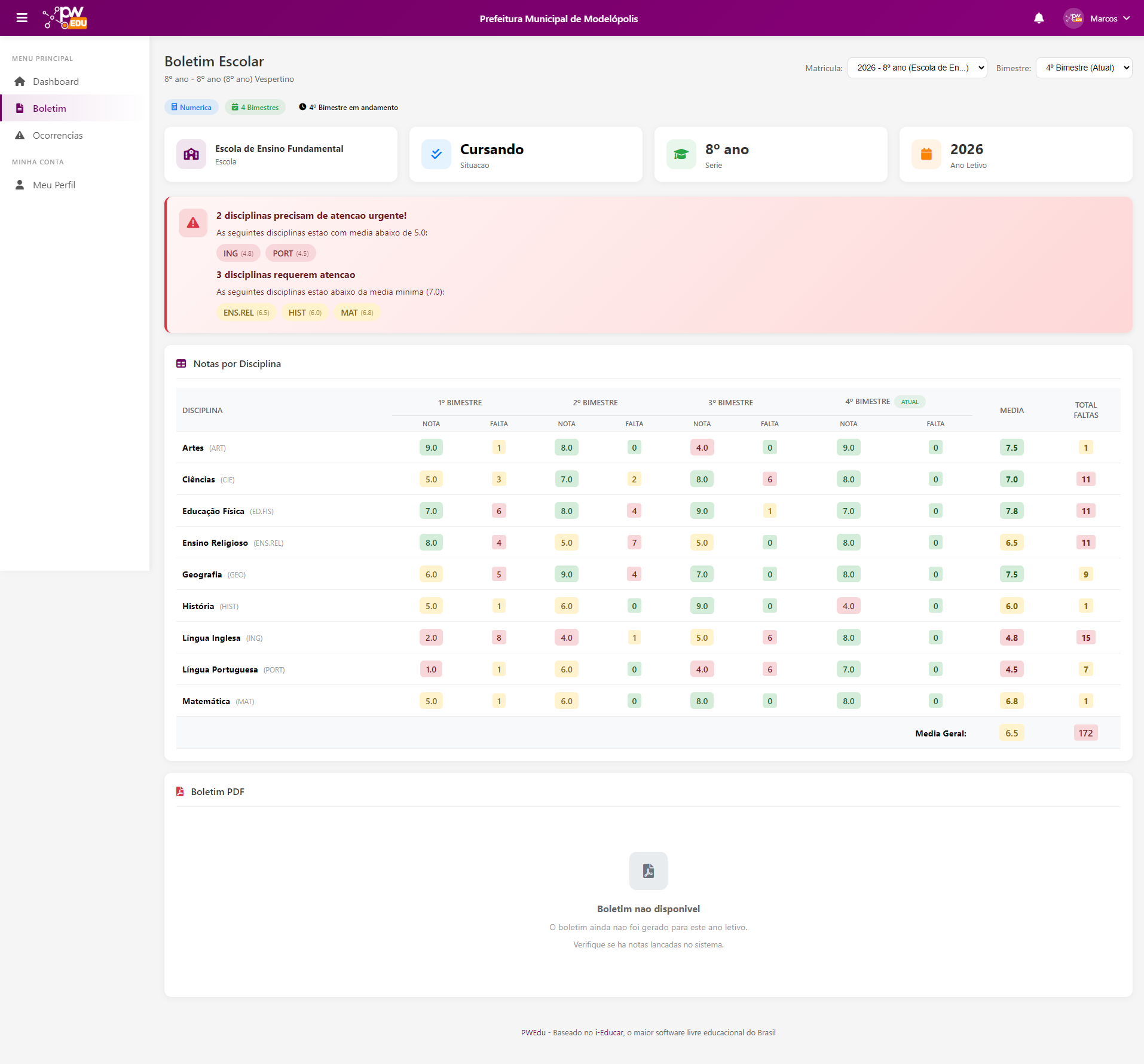The image size is (1144, 1064).
Task: Open the Bimestre selector dropdown
Action: coord(1084,68)
